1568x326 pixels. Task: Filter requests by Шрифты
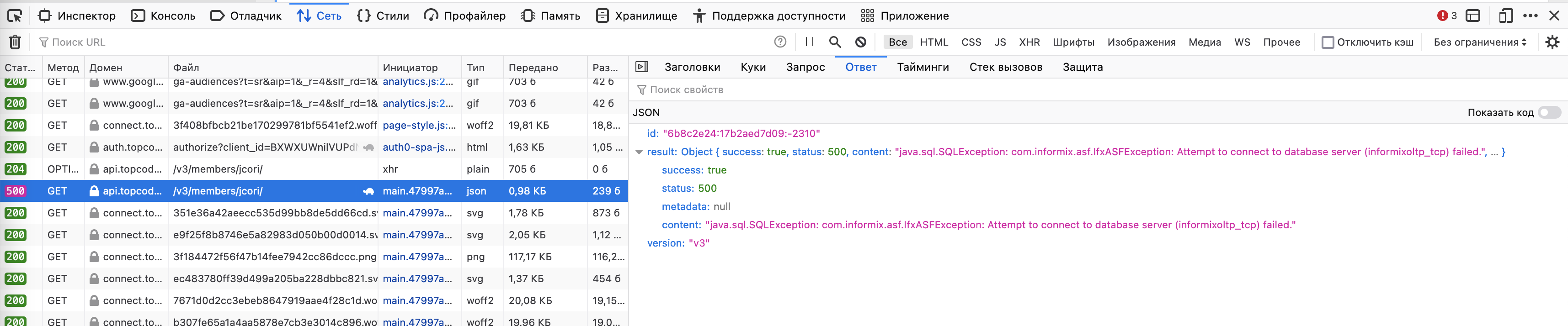[1073, 42]
